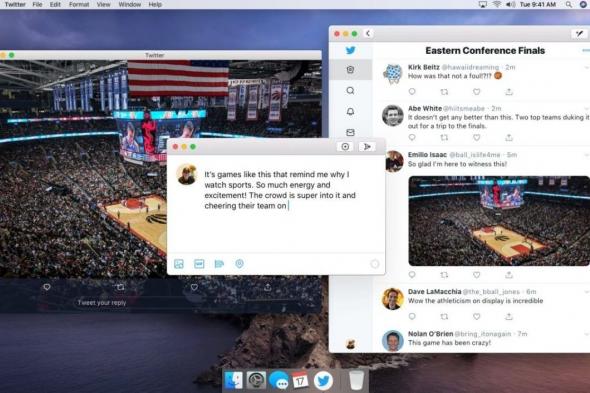The image size is (590, 393).
Task: Open the Window menu
Action: (x=129, y=5)
